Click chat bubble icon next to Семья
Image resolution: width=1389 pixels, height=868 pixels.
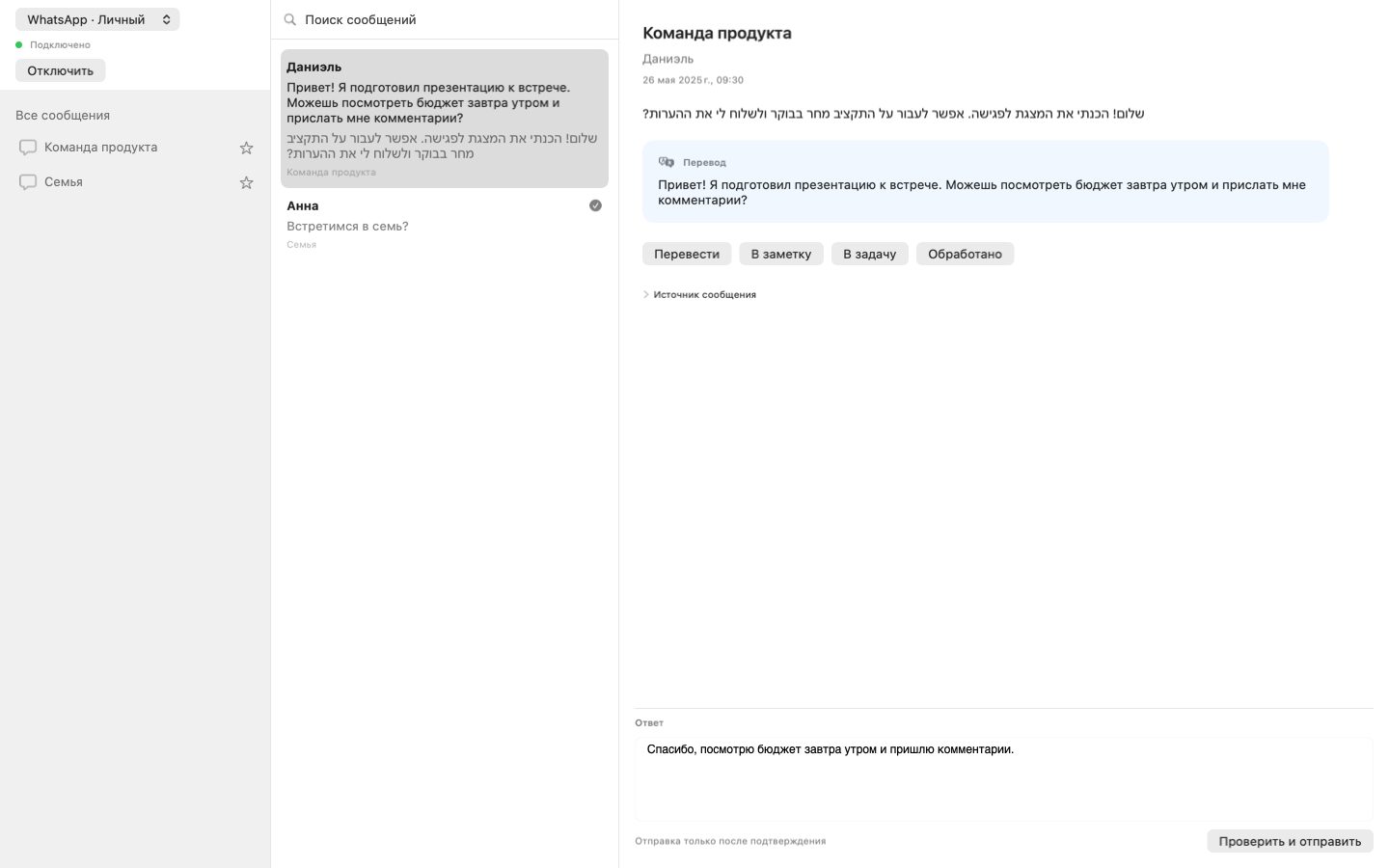(x=28, y=182)
